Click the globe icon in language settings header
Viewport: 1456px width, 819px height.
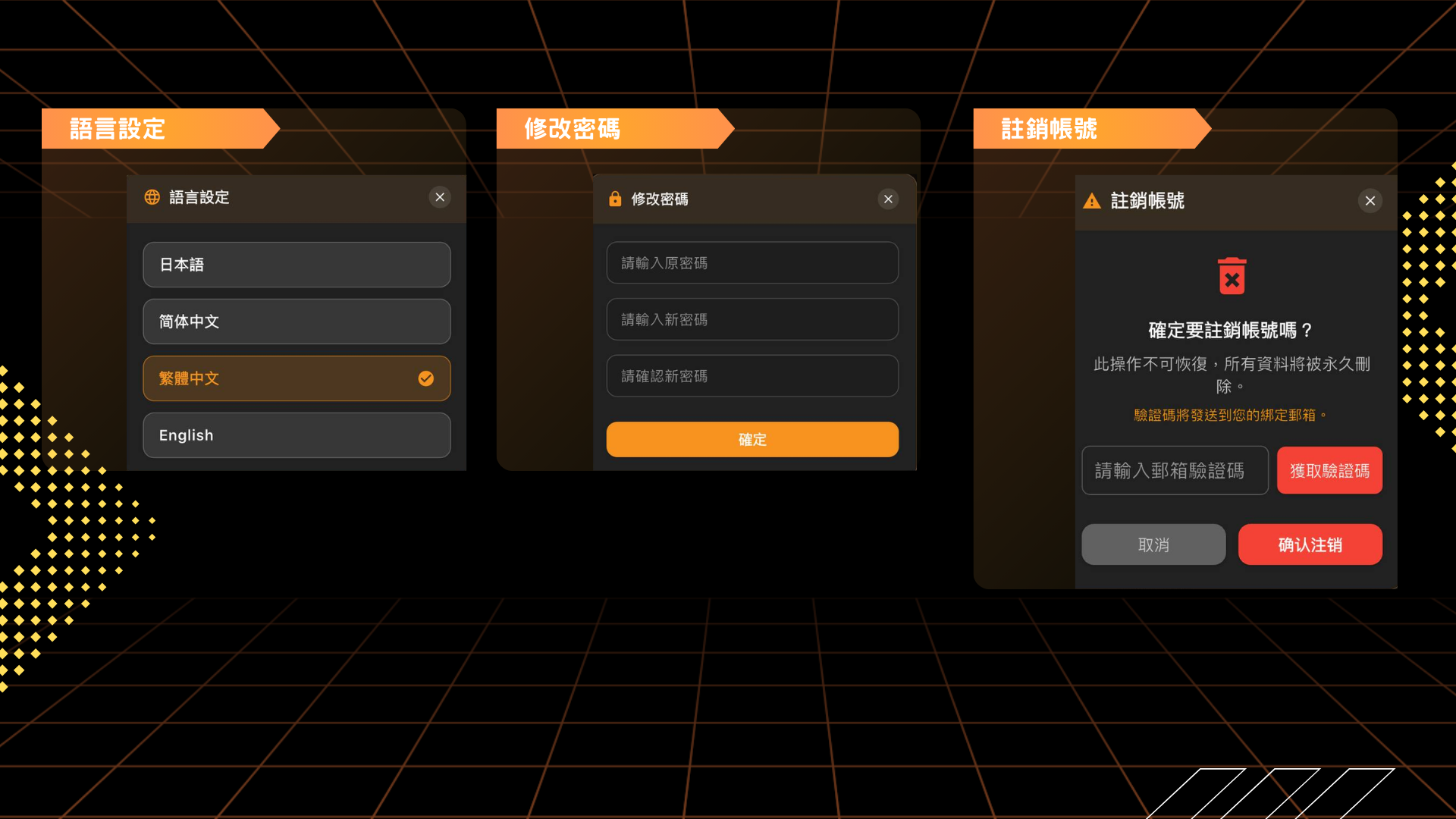coord(152,197)
